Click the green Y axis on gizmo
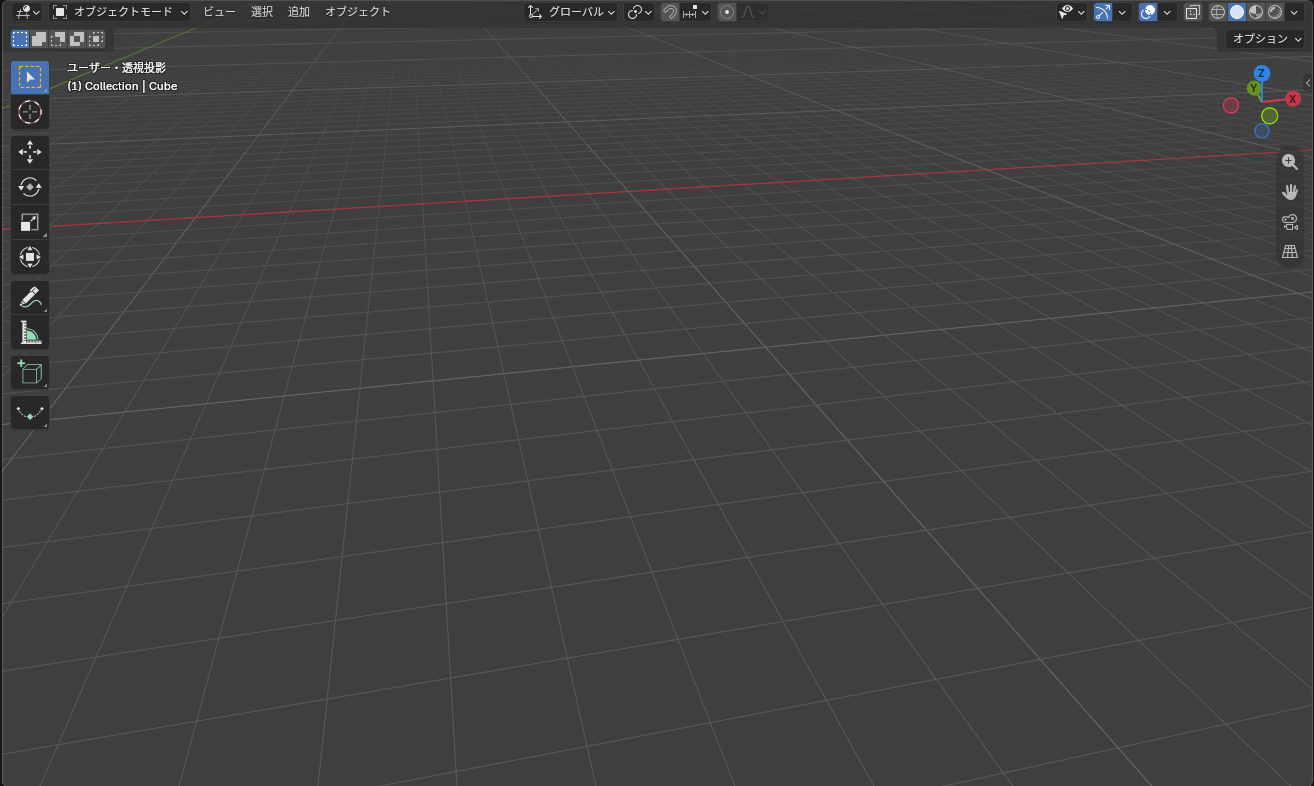Screen dimensions: 1314x786 (x=1253, y=89)
